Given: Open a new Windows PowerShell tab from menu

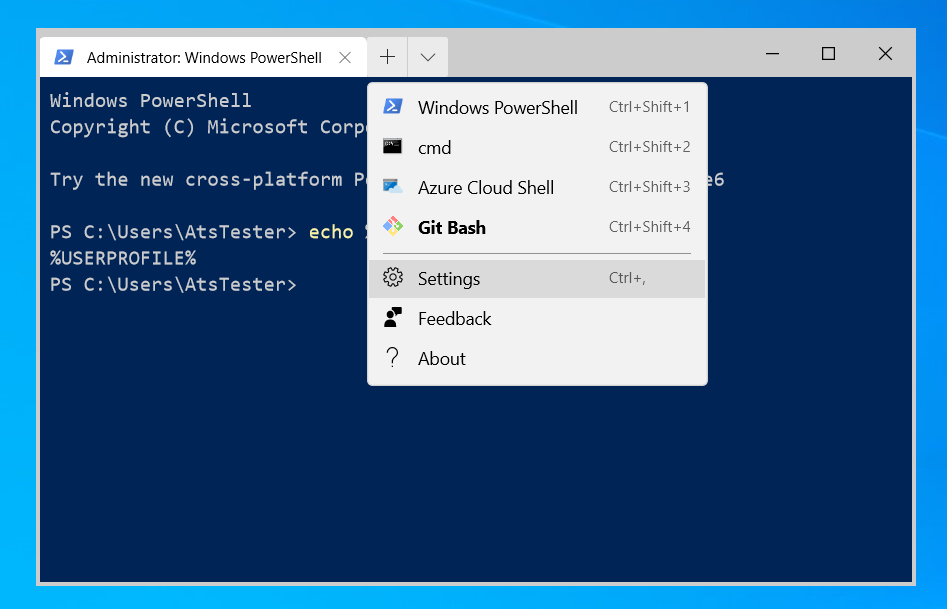Looking at the screenshot, I should coord(497,107).
